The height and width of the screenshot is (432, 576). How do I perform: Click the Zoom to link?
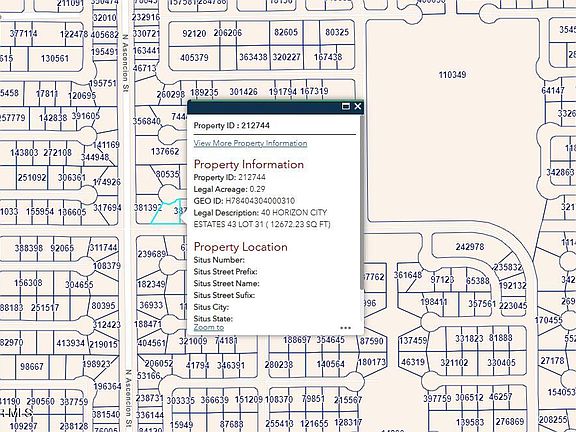209,327
